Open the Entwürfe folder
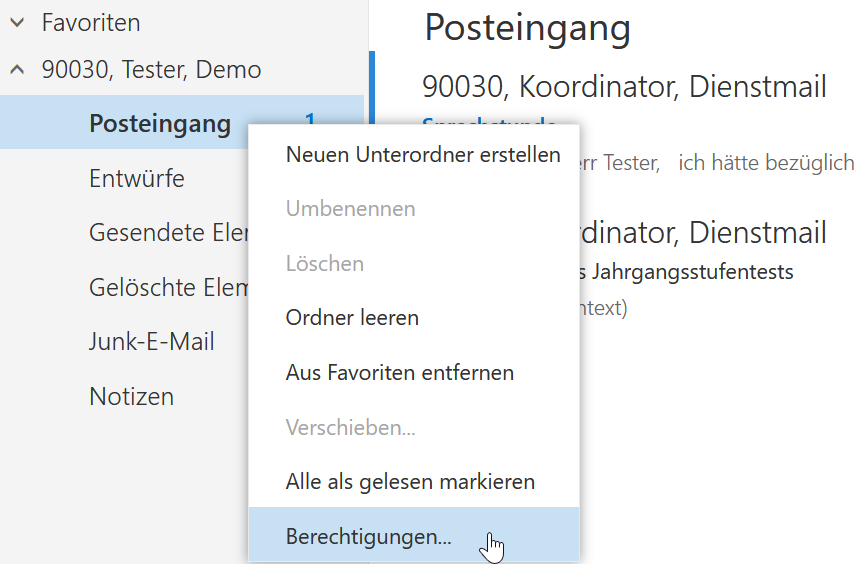Screen dimensions: 861x564 point(137,178)
